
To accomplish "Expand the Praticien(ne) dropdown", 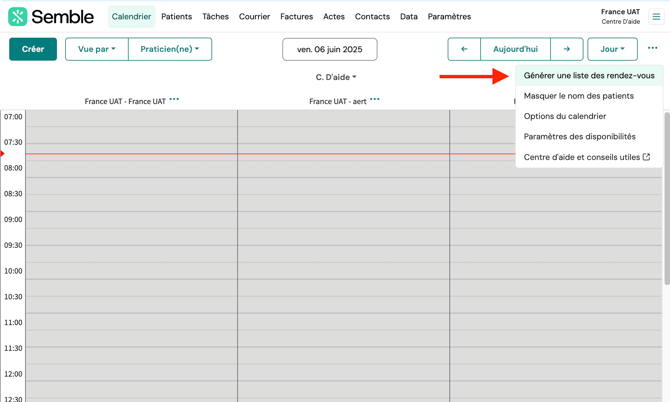I will coord(169,49).
